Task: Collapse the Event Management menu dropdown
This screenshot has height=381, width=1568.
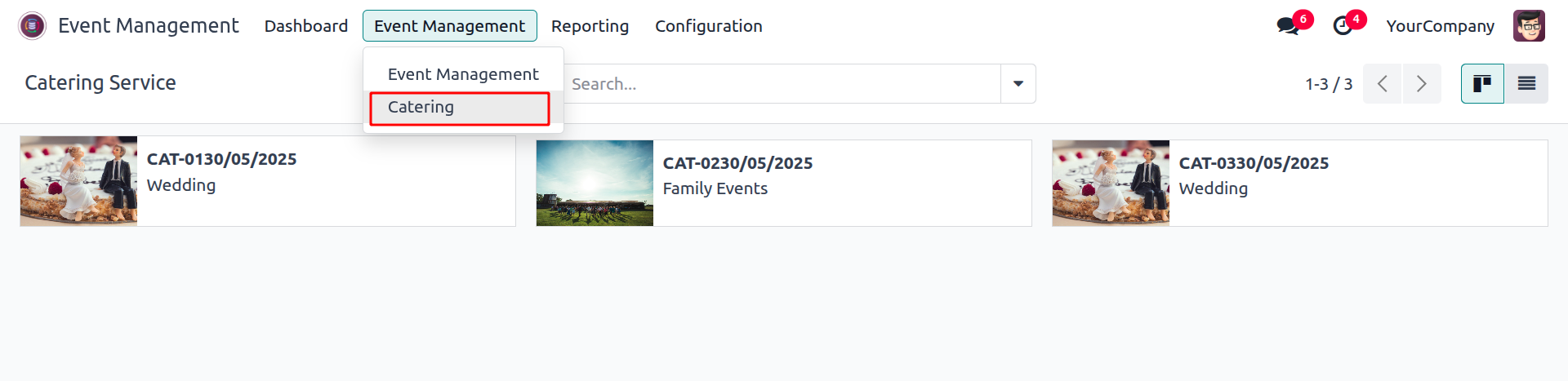Action: [x=449, y=26]
